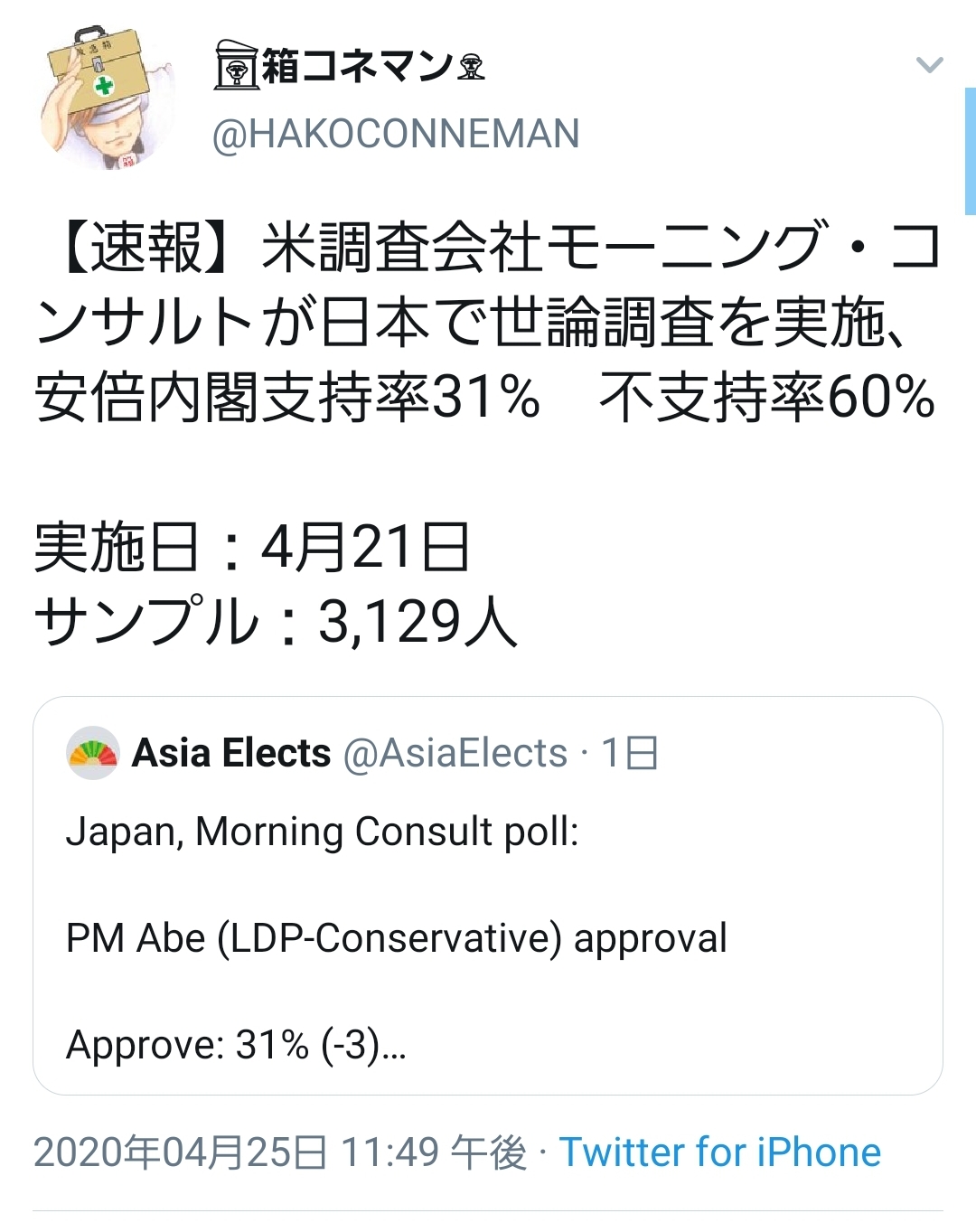The width and height of the screenshot is (976, 1232).
Task: Click the "PM Abe (LDP-Conservative) approval" text
Action: coord(397,938)
